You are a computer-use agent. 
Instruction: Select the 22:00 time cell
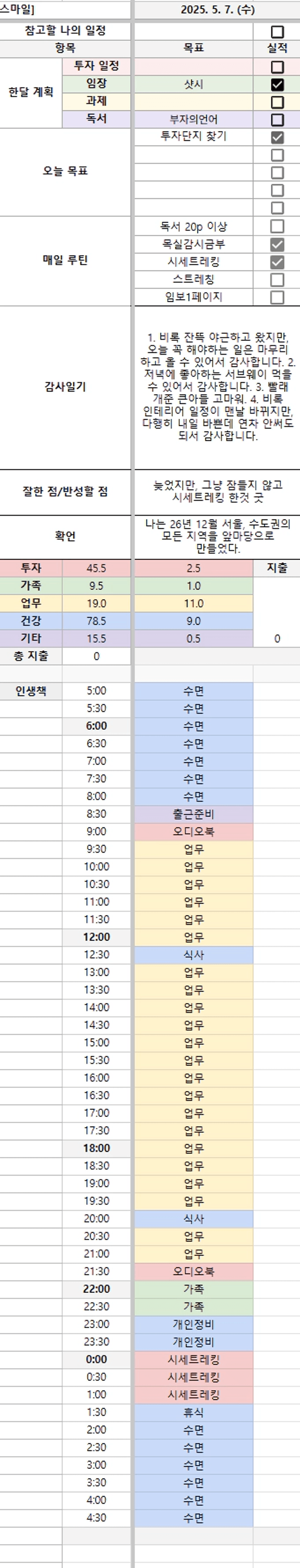coord(96,1289)
